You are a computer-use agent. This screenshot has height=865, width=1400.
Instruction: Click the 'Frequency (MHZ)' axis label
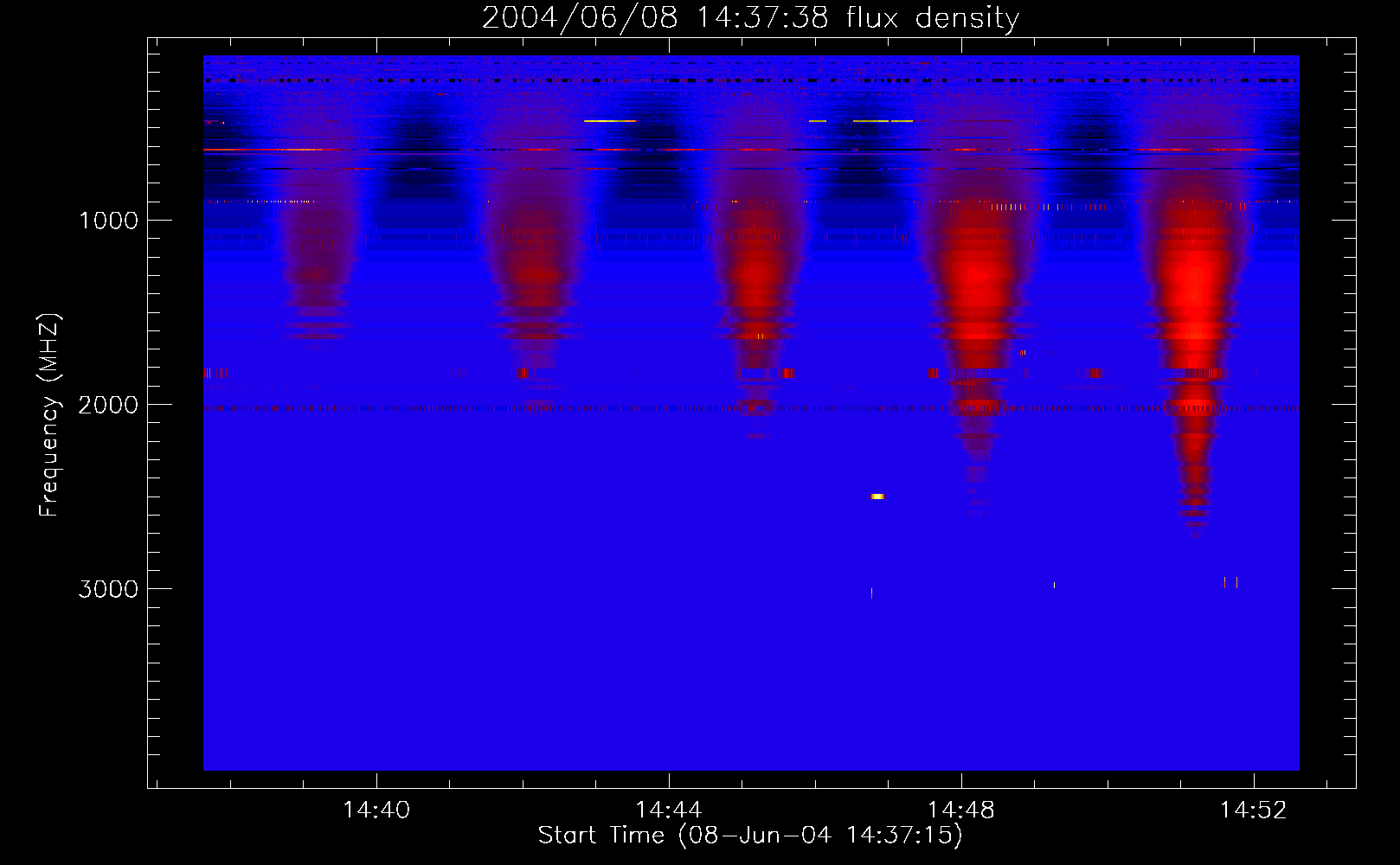[x=49, y=415]
